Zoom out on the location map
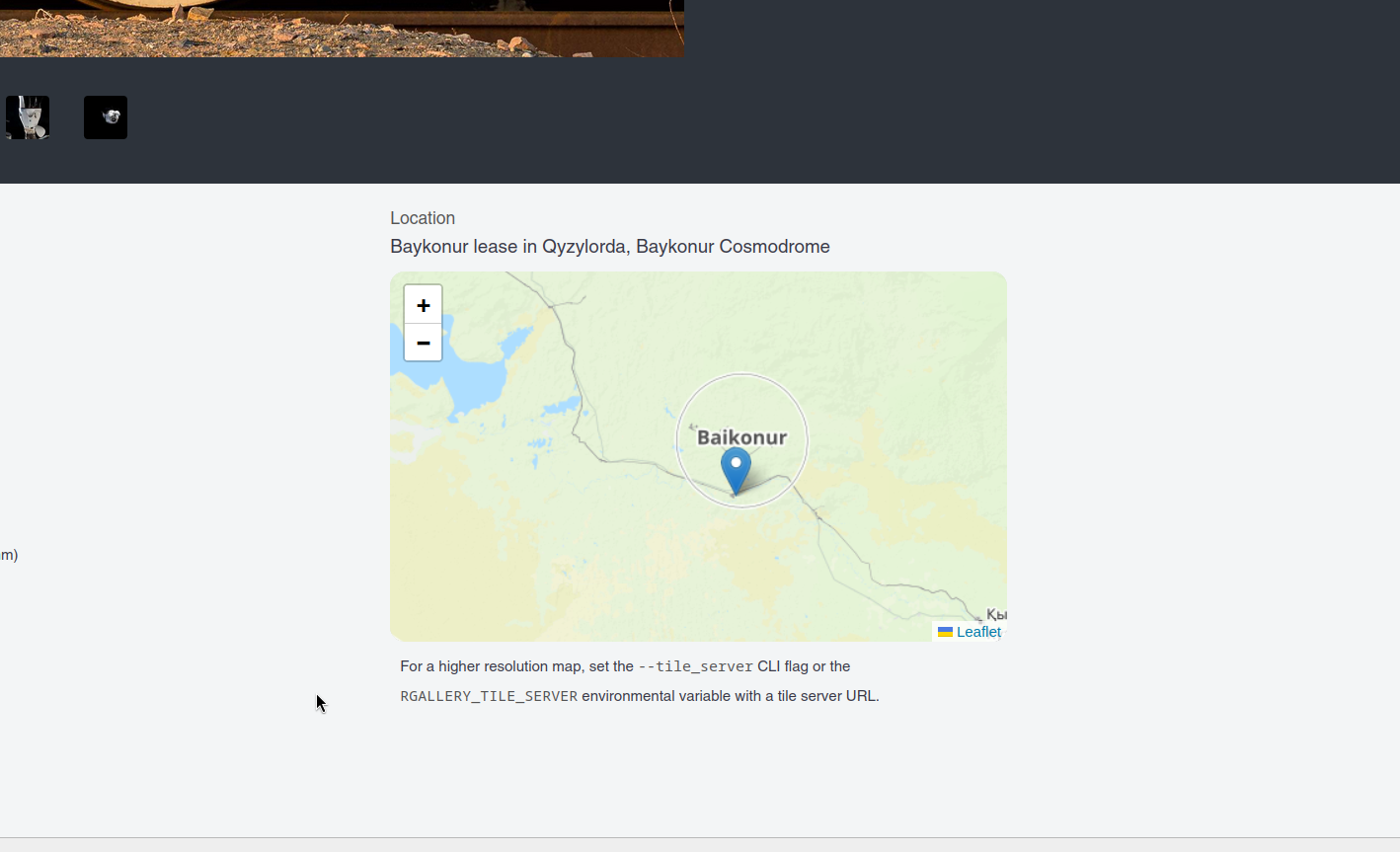 point(423,343)
